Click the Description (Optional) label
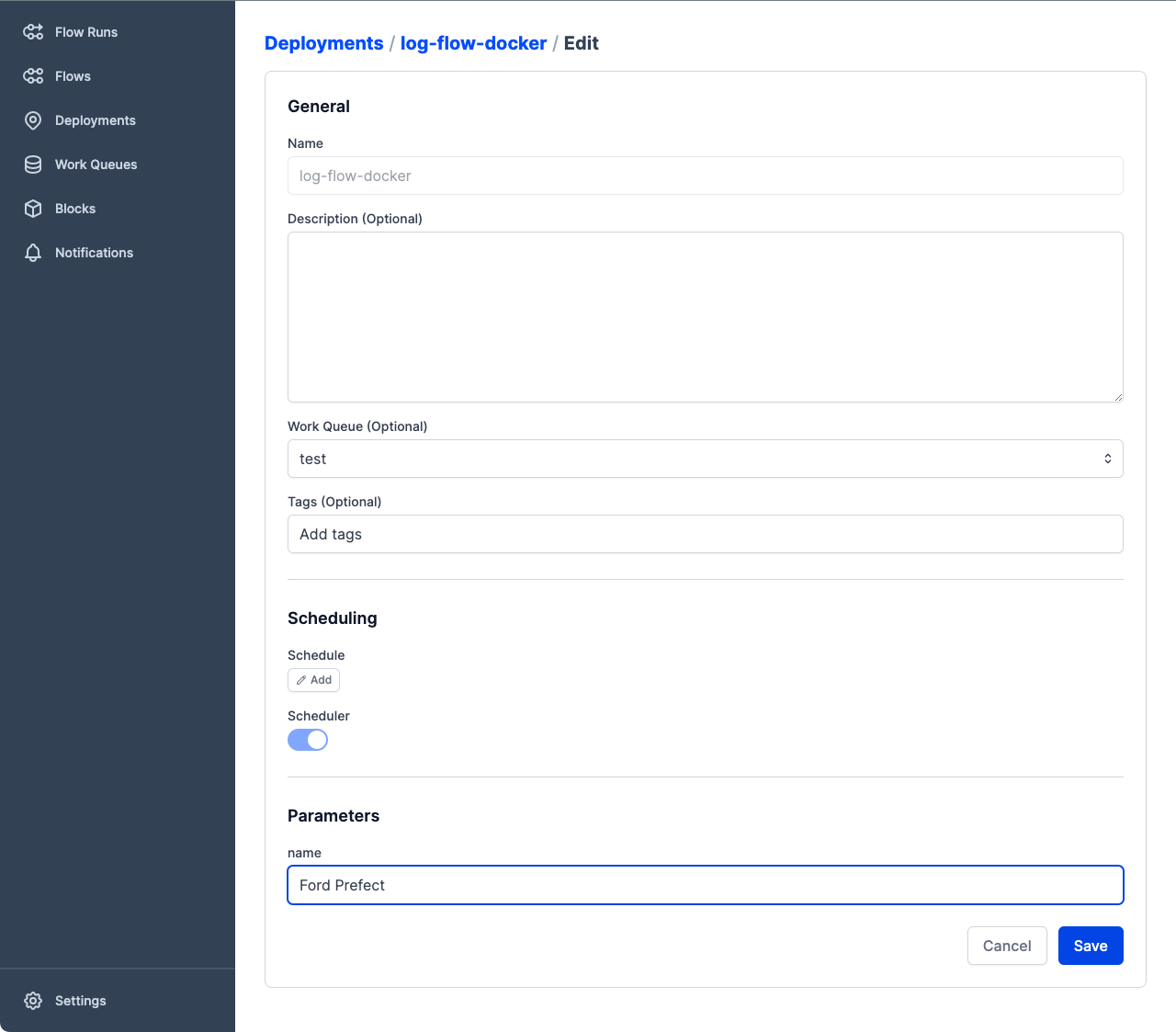This screenshot has width=1176, height=1032. [355, 219]
